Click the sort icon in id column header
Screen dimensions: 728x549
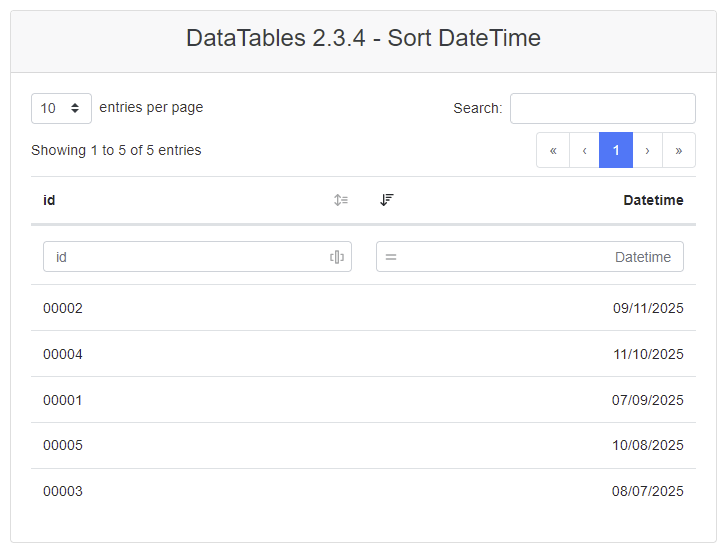(341, 200)
